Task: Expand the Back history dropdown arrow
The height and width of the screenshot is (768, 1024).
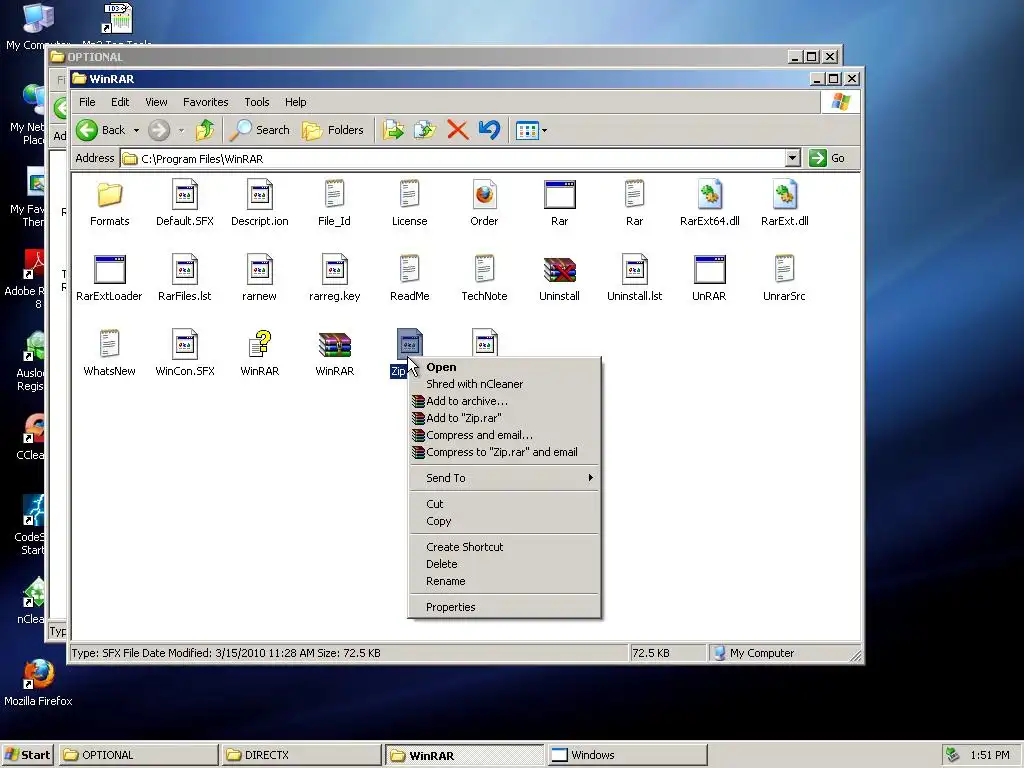Action: [x=136, y=131]
